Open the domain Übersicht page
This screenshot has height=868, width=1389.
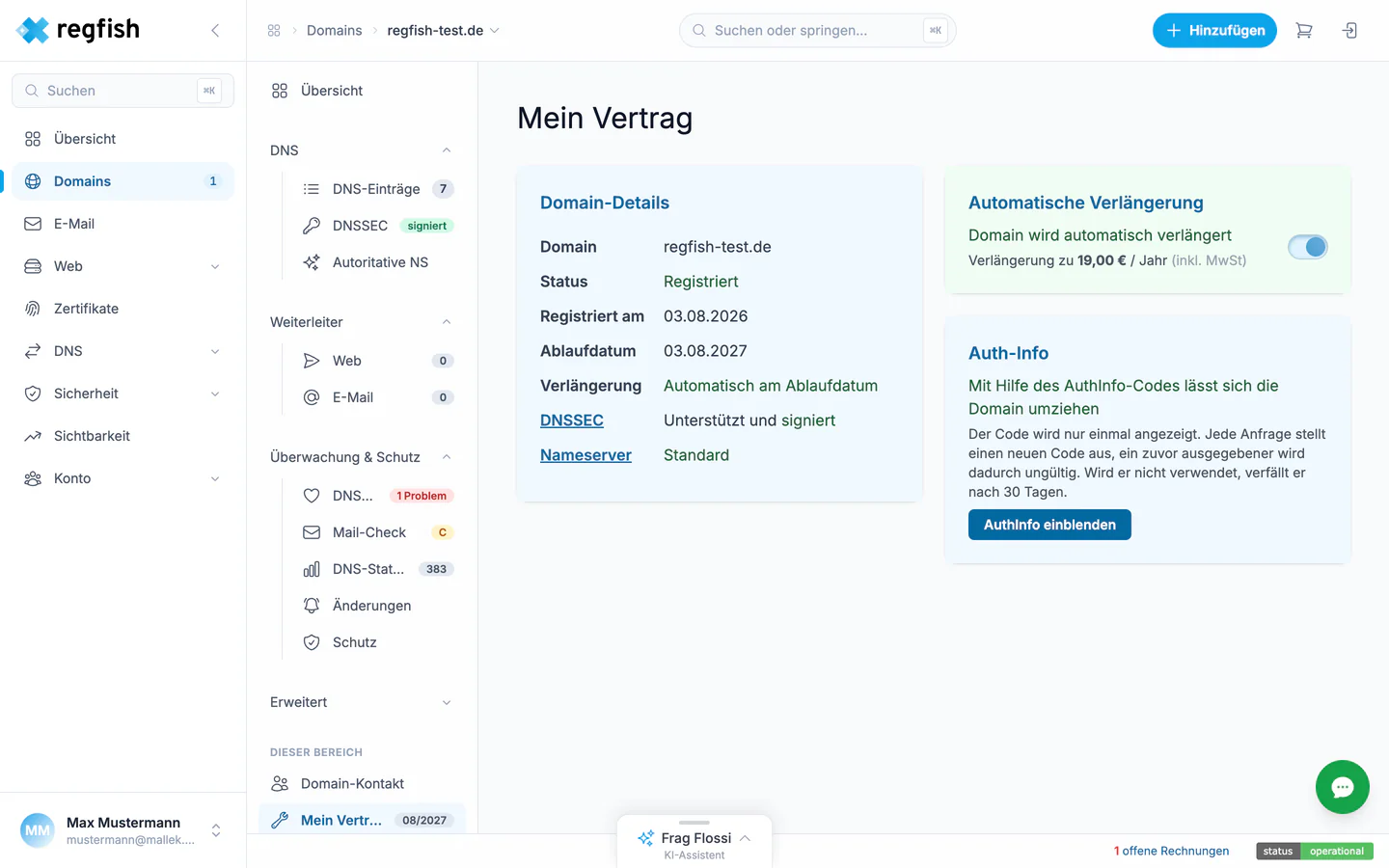click(362, 91)
